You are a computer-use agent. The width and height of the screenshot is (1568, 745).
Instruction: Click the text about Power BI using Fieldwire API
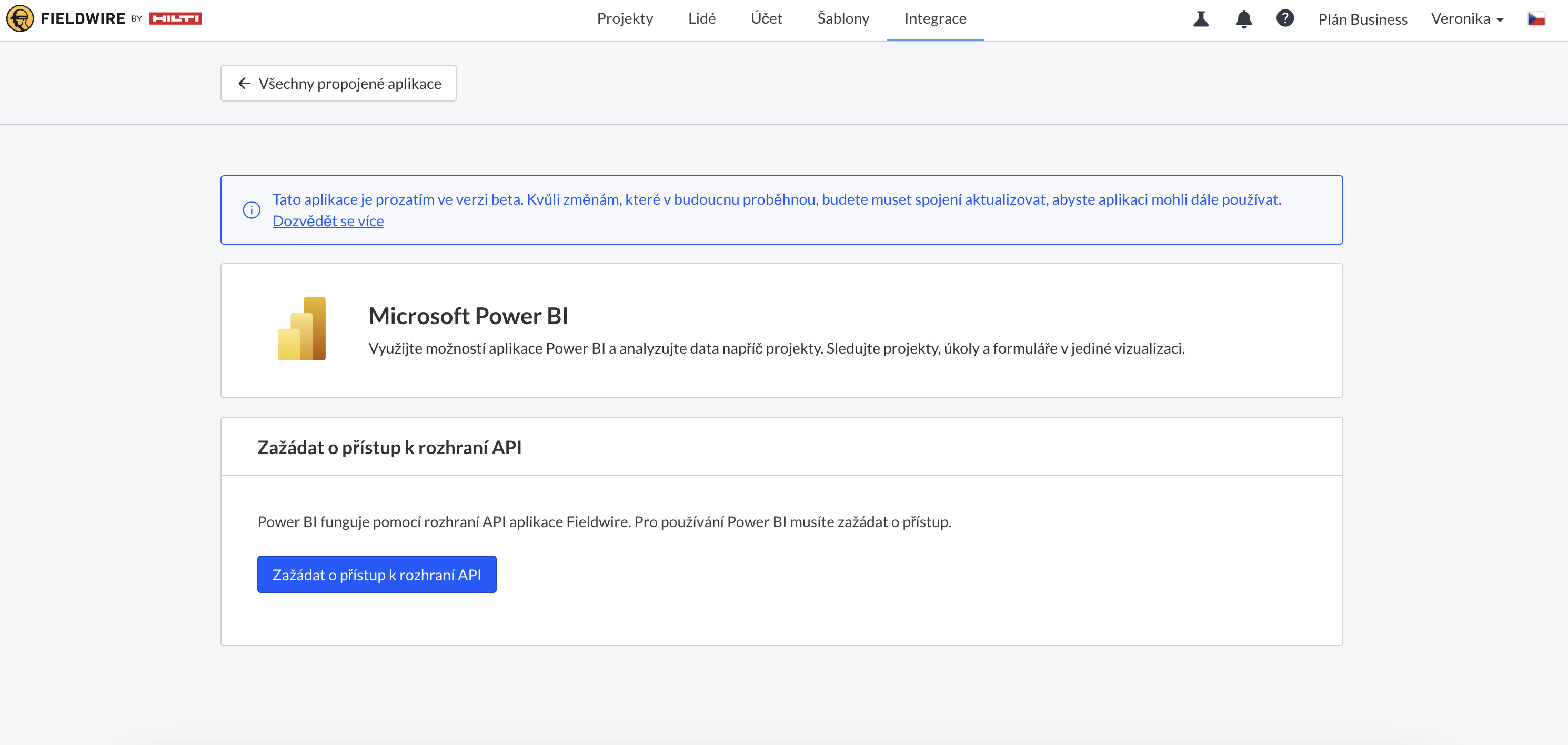coord(605,521)
